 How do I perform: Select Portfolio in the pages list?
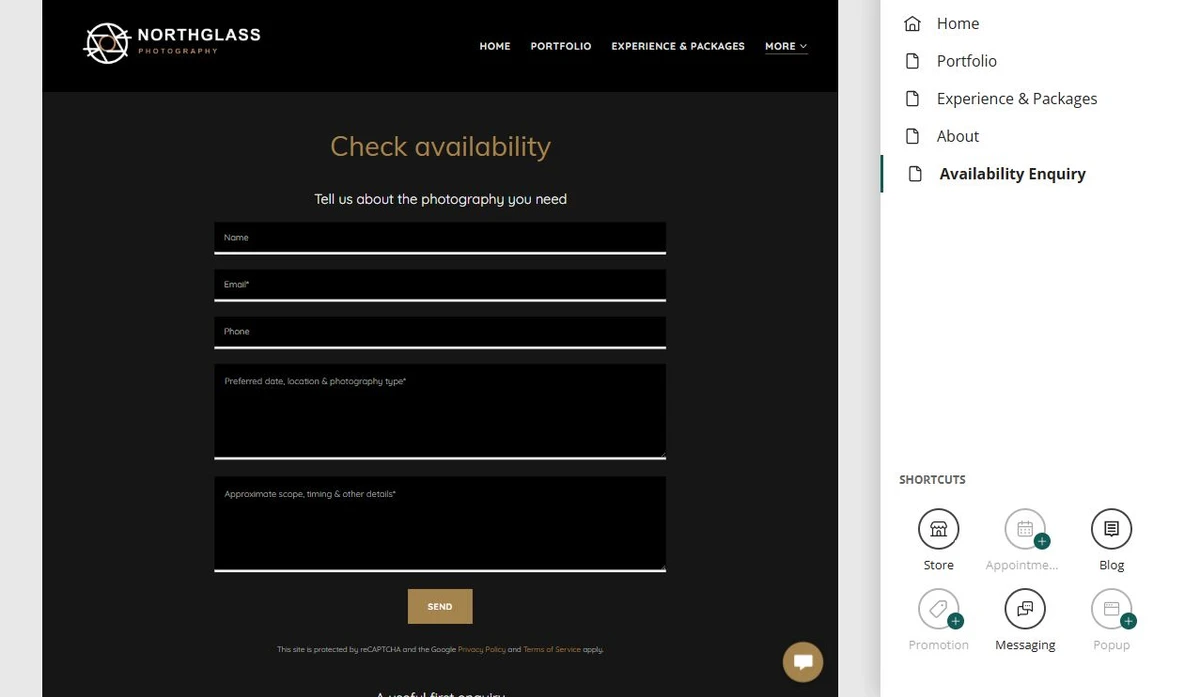(967, 61)
